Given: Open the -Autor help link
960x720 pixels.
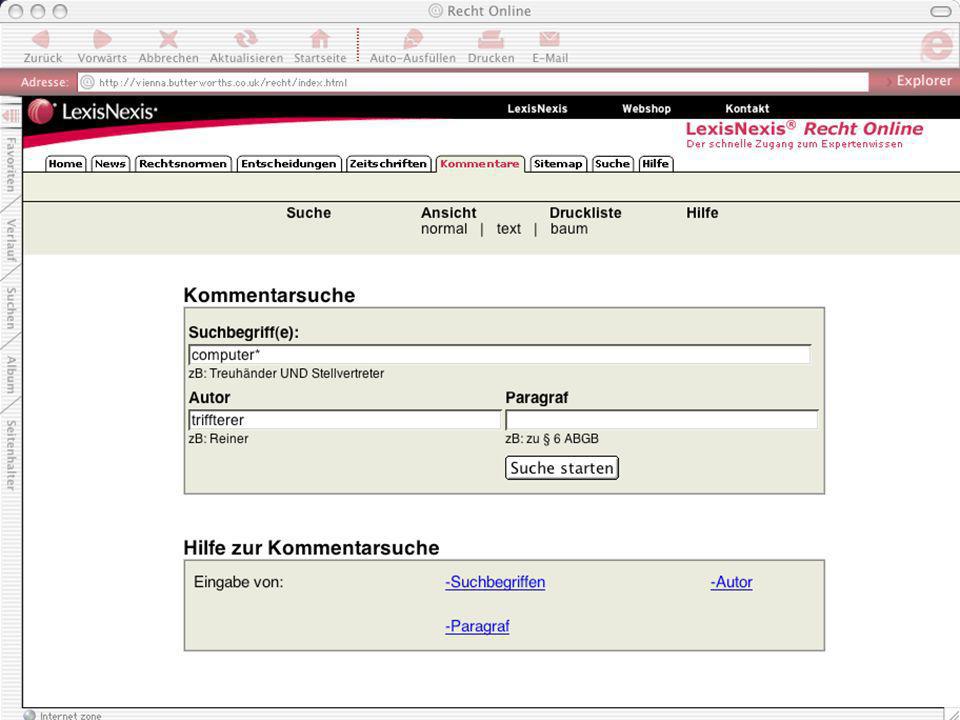Looking at the screenshot, I should point(732,582).
